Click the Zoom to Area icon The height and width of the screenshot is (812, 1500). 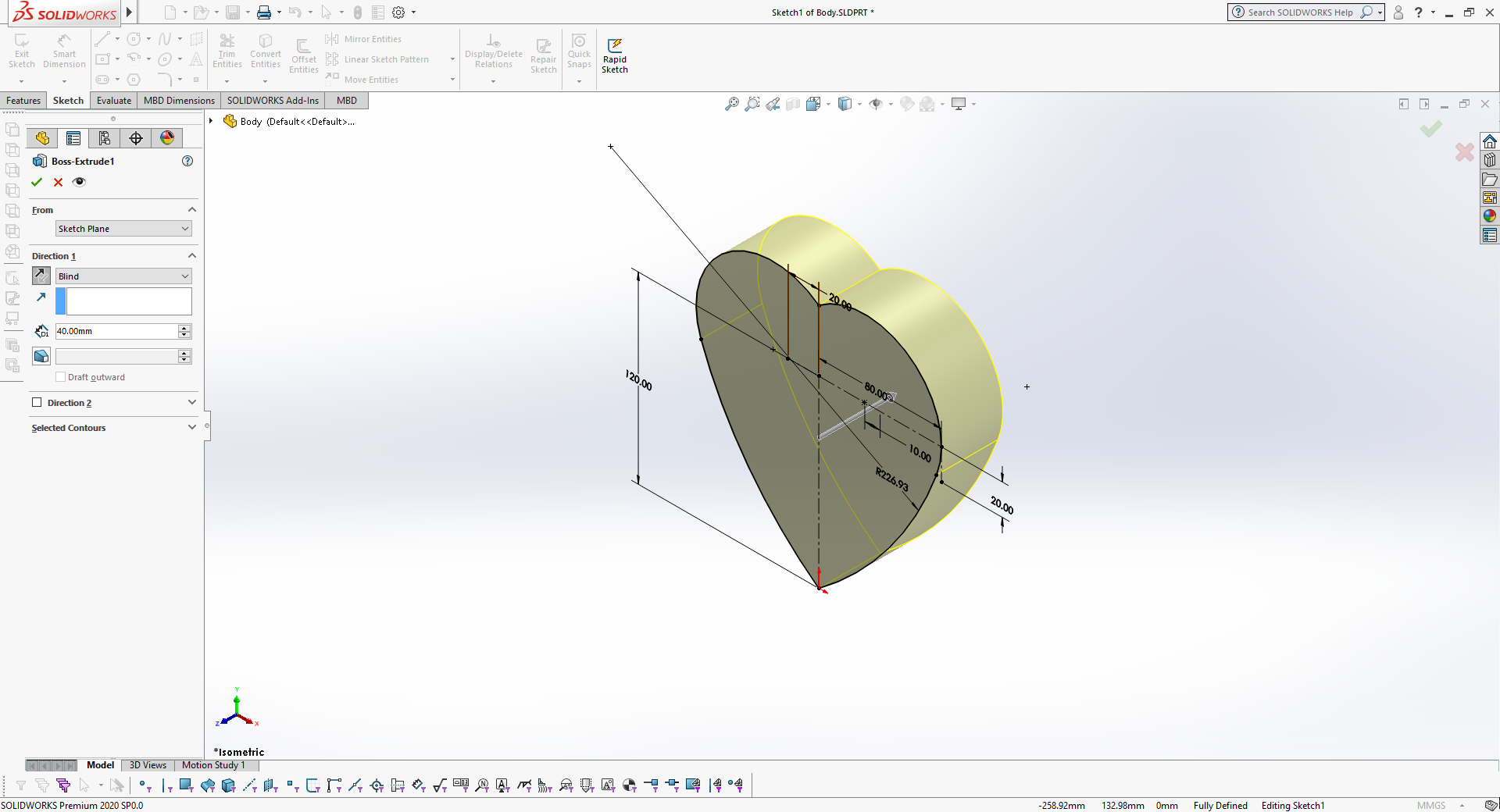(752, 104)
